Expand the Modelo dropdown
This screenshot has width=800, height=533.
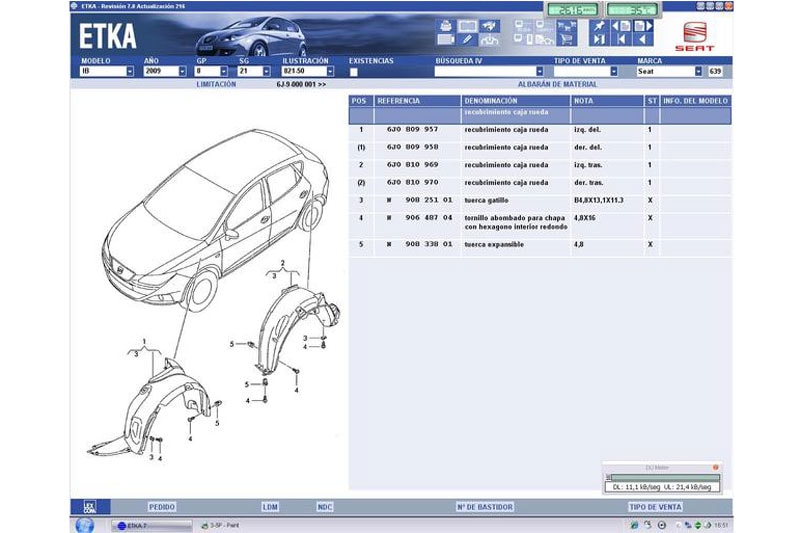pyautogui.click(x=130, y=72)
